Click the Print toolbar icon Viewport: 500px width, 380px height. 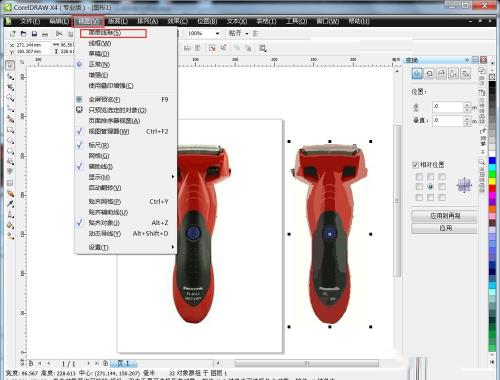pyautogui.click(x=45, y=34)
